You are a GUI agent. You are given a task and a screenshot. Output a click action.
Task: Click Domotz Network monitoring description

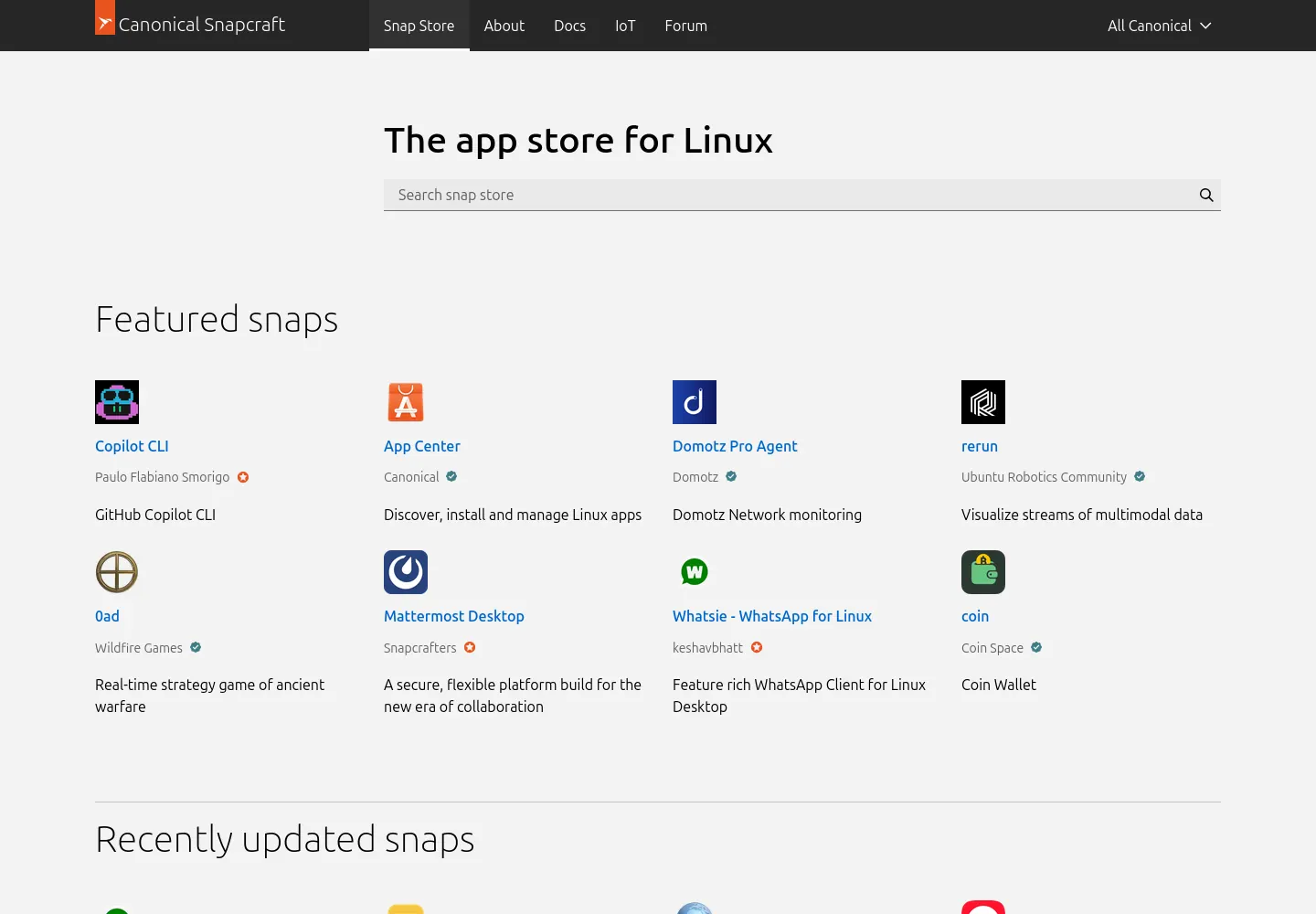767,515
